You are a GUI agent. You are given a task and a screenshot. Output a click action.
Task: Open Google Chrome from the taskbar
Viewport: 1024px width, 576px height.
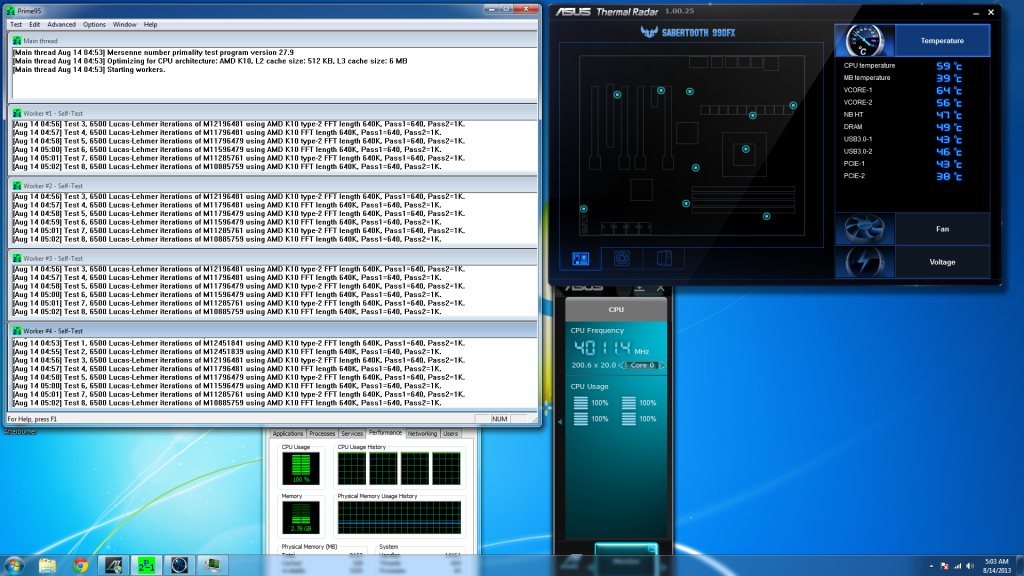[80, 565]
